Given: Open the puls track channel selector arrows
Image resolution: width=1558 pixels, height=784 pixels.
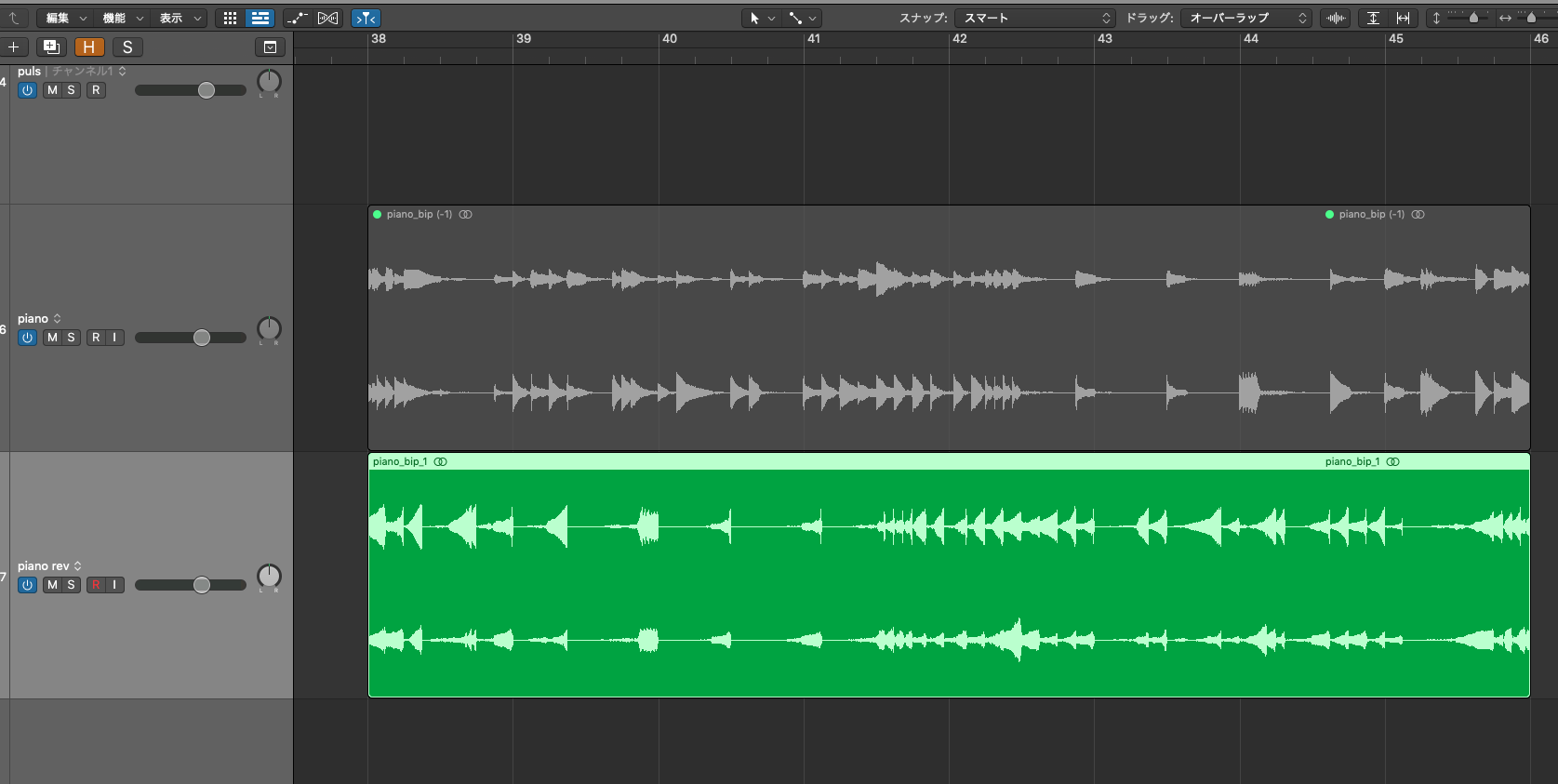Looking at the screenshot, I should tap(122, 71).
